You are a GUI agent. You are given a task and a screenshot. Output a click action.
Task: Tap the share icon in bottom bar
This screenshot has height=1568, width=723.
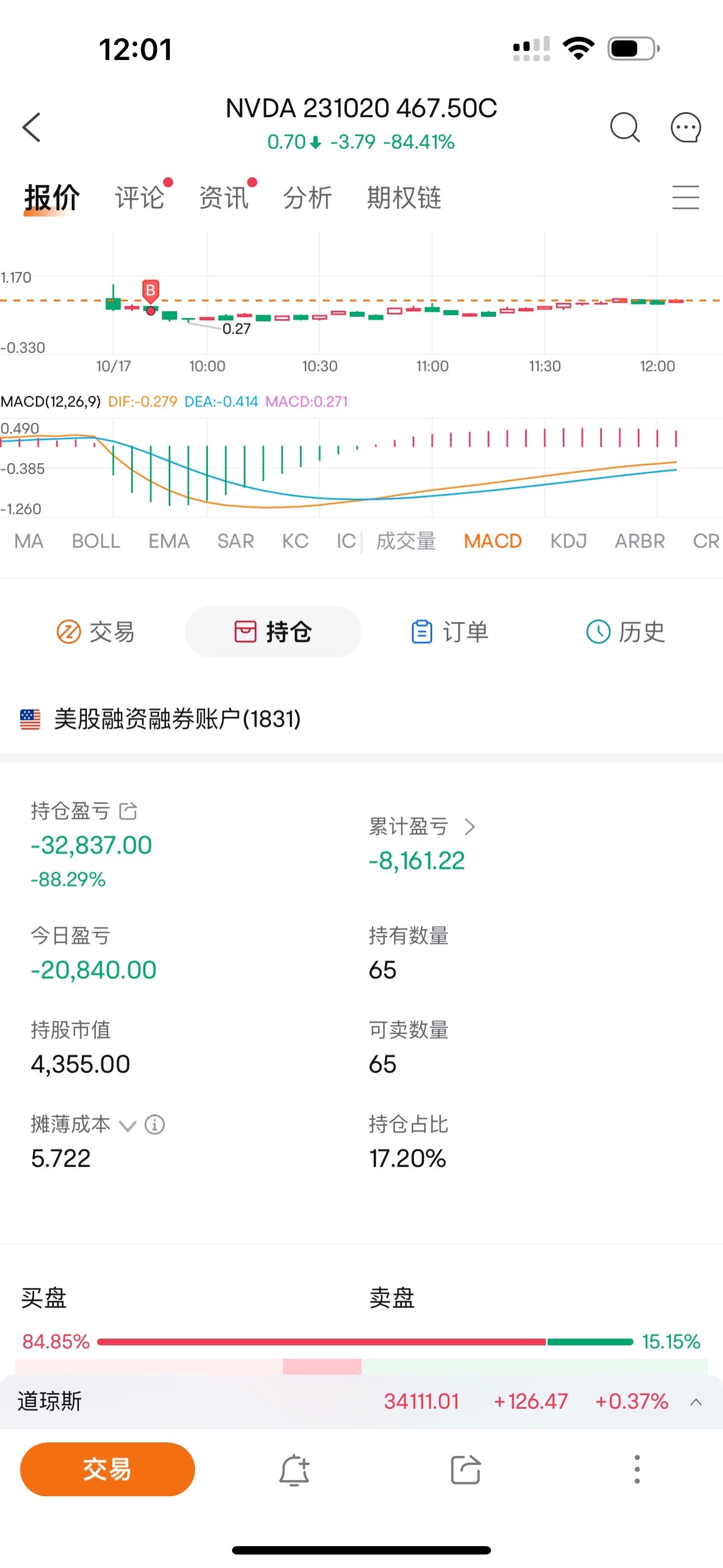466,1469
